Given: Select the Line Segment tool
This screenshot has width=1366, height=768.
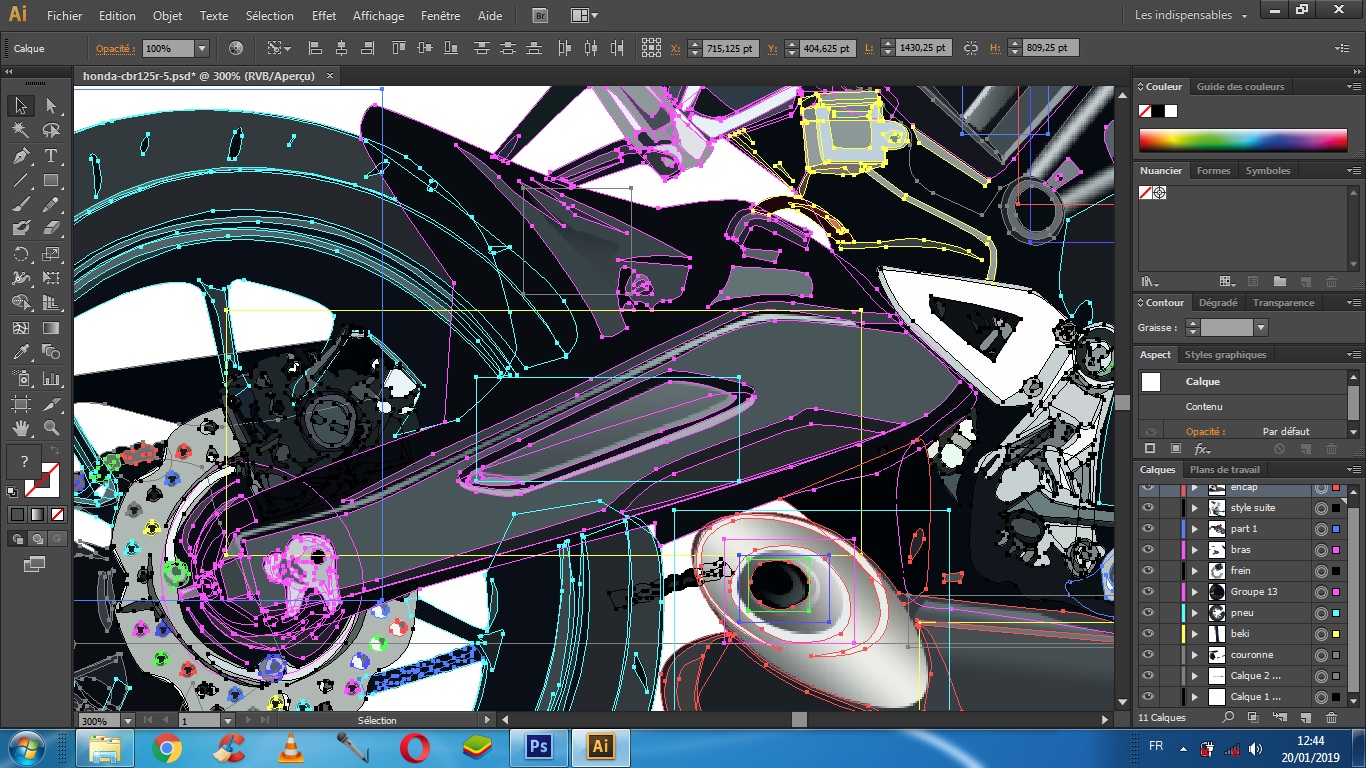Looking at the screenshot, I should pyautogui.click(x=20, y=181).
